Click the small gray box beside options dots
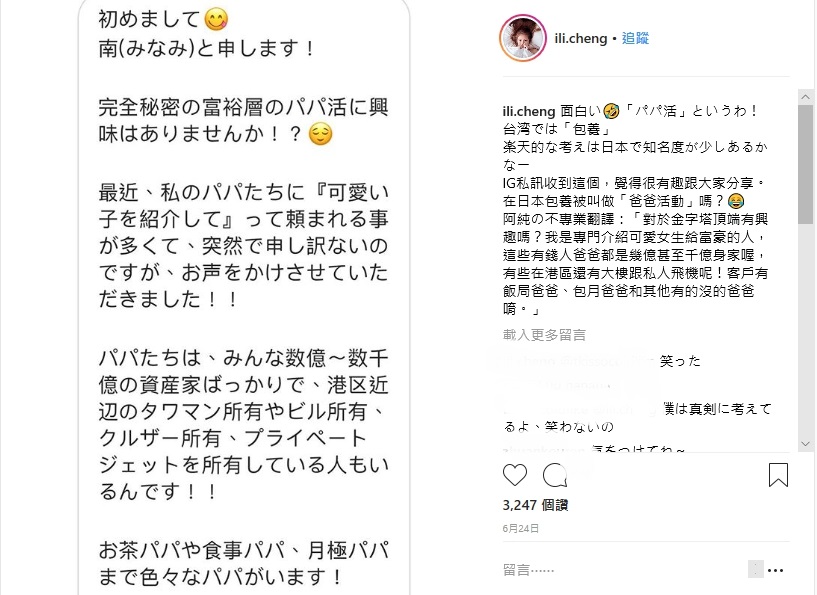The height and width of the screenshot is (595, 817). [x=756, y=569]
